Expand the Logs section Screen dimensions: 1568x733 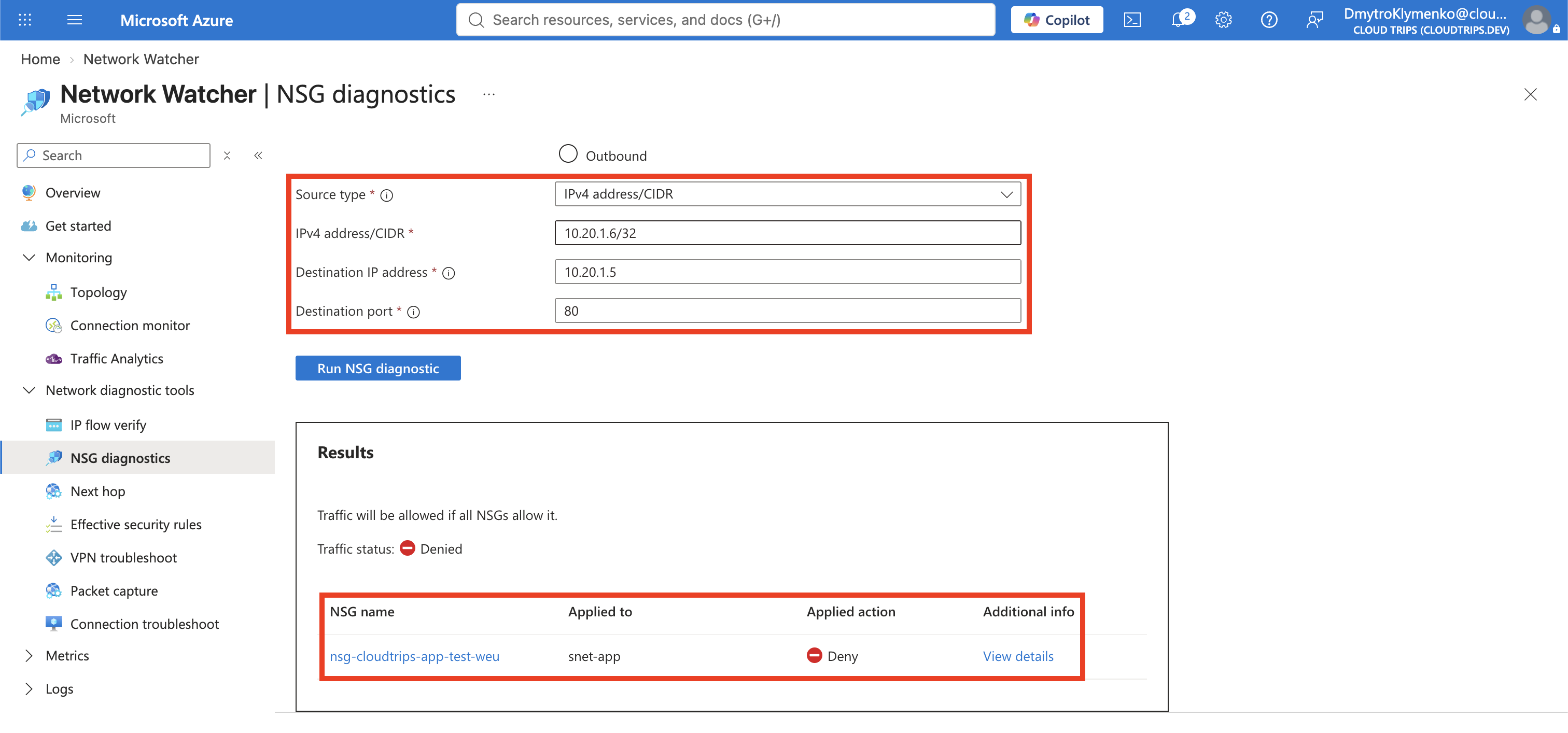click(x=29, y=688)
